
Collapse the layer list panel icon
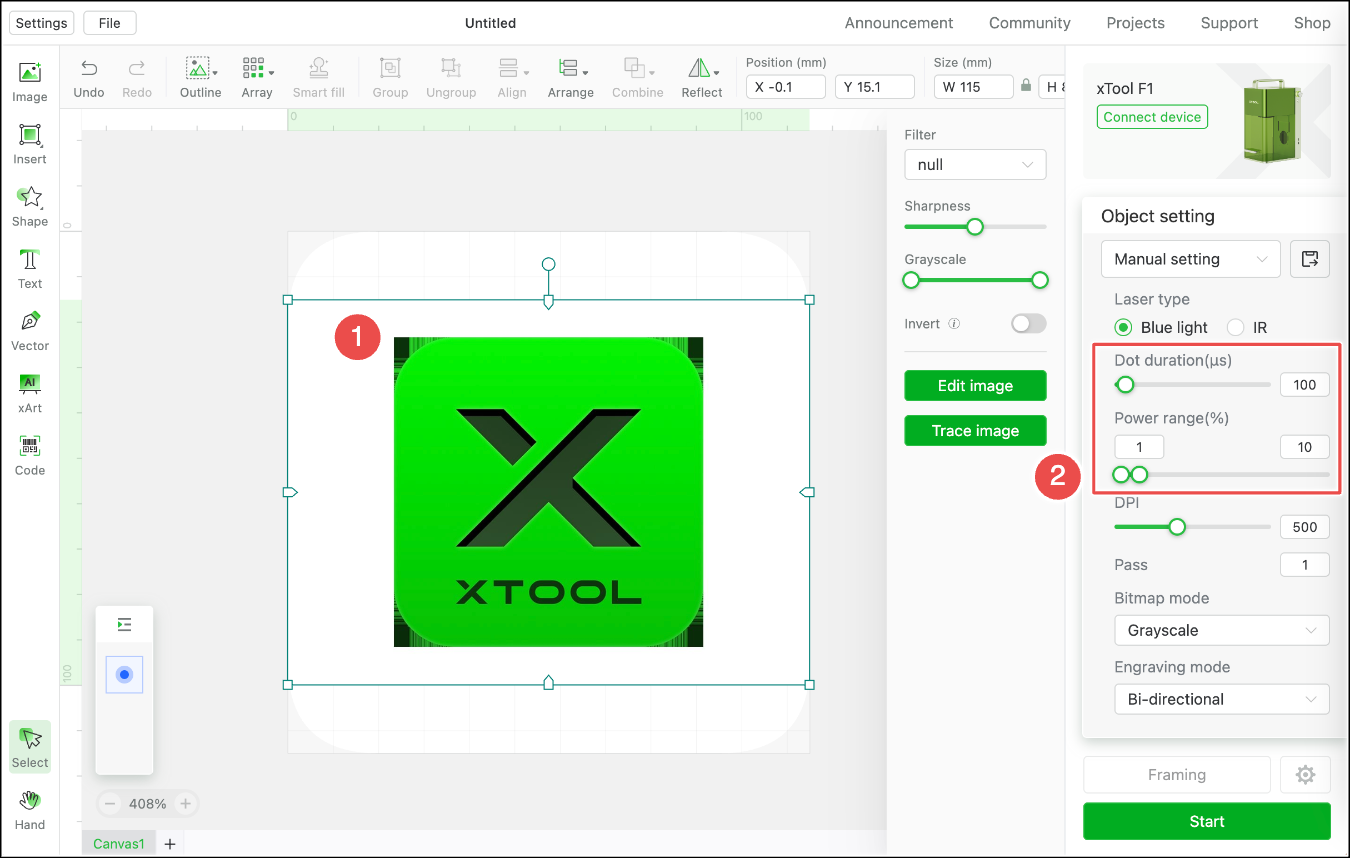124,624
